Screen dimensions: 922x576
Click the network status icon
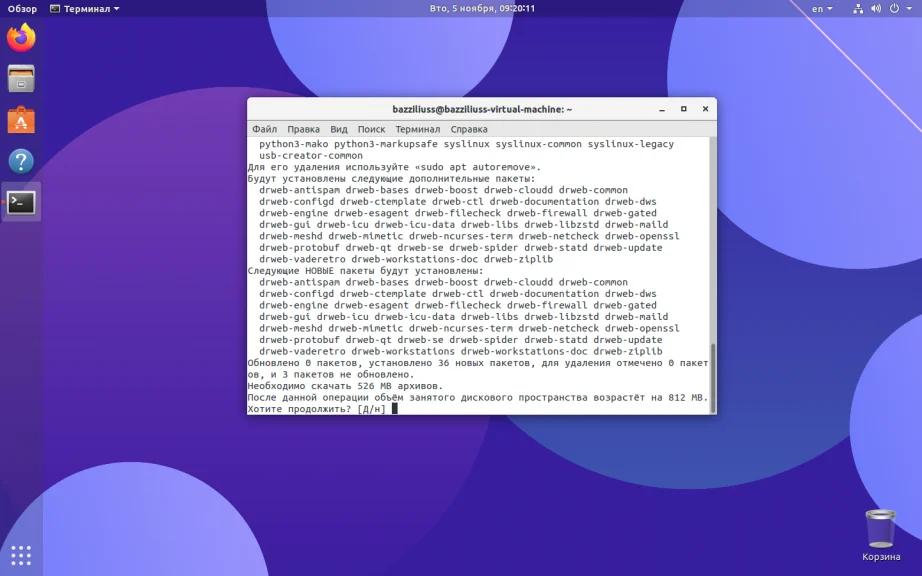(x=858, y=9)
